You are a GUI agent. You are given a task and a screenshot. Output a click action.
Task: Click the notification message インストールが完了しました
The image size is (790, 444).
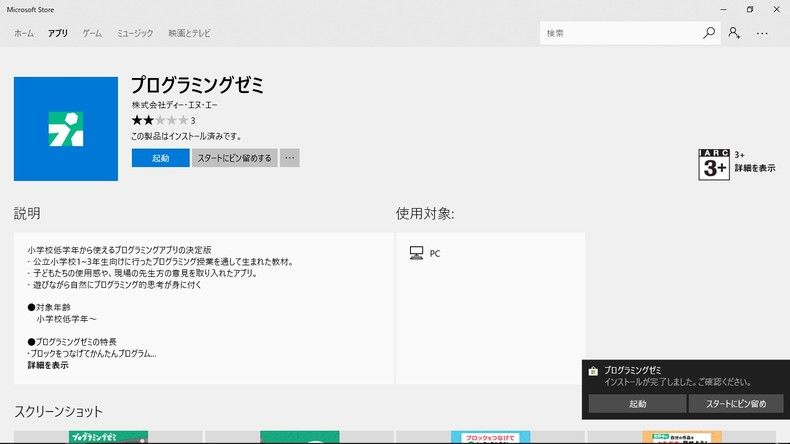tap(678, 382)
